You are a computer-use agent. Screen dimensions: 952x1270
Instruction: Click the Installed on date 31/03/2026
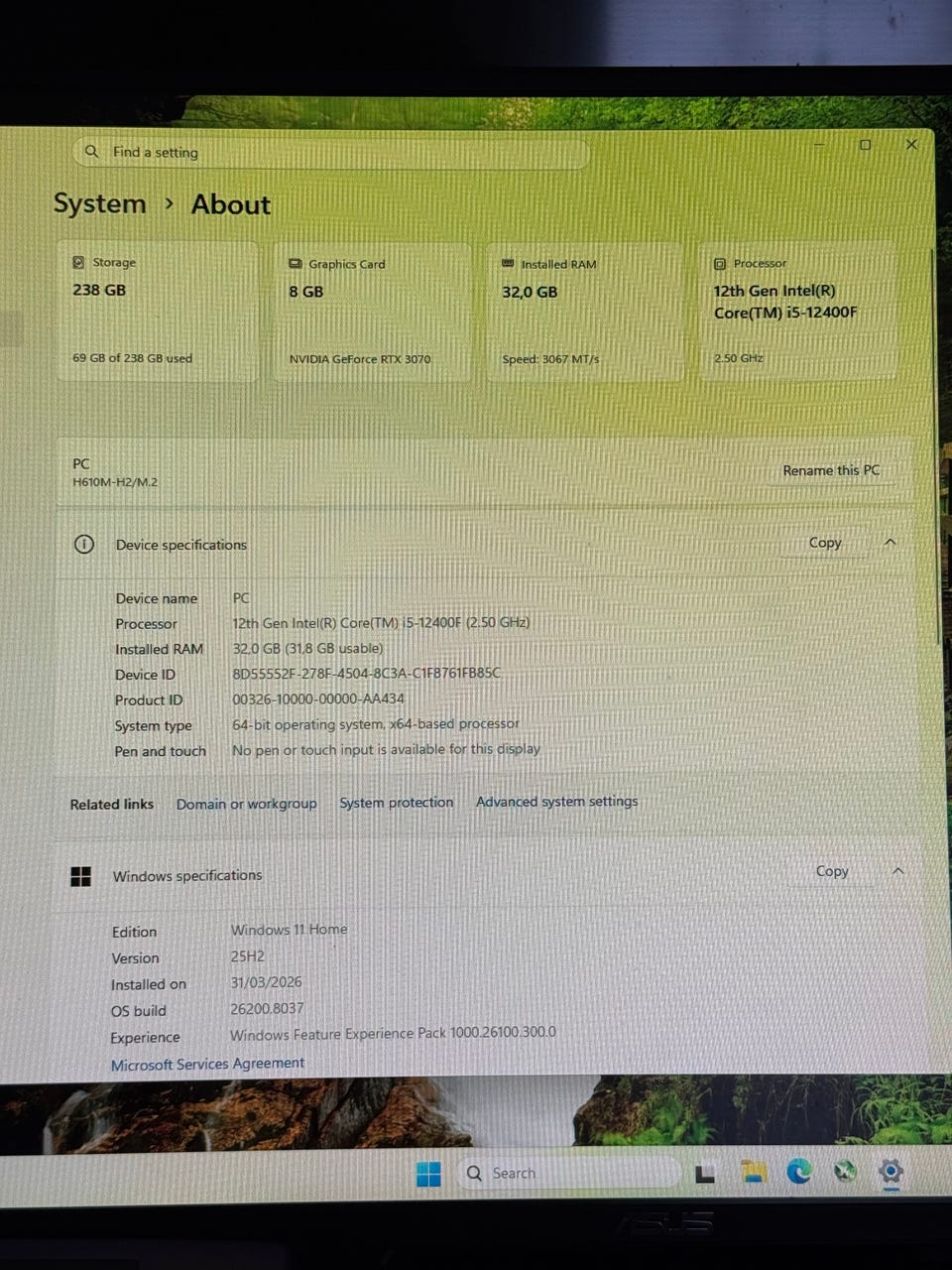coord(266,982)
